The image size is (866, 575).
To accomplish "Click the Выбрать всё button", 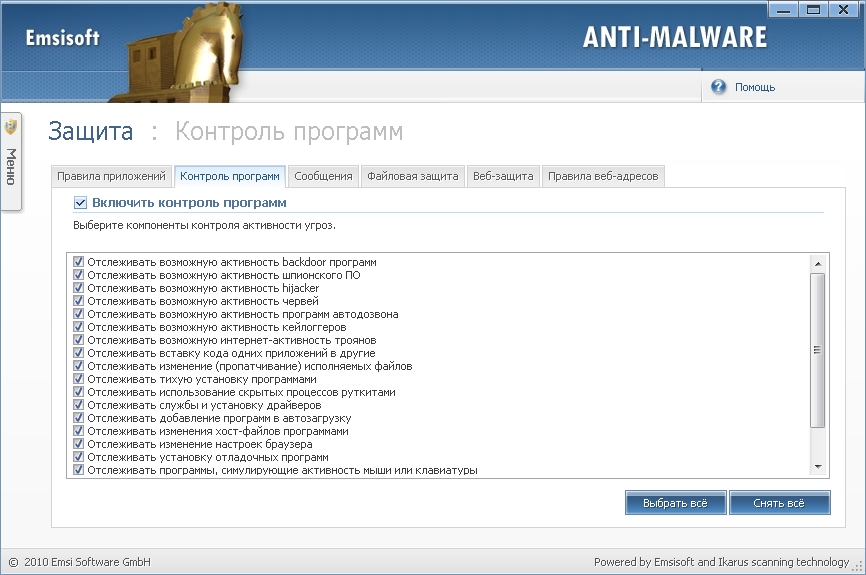I will click(x=675, y=503).
